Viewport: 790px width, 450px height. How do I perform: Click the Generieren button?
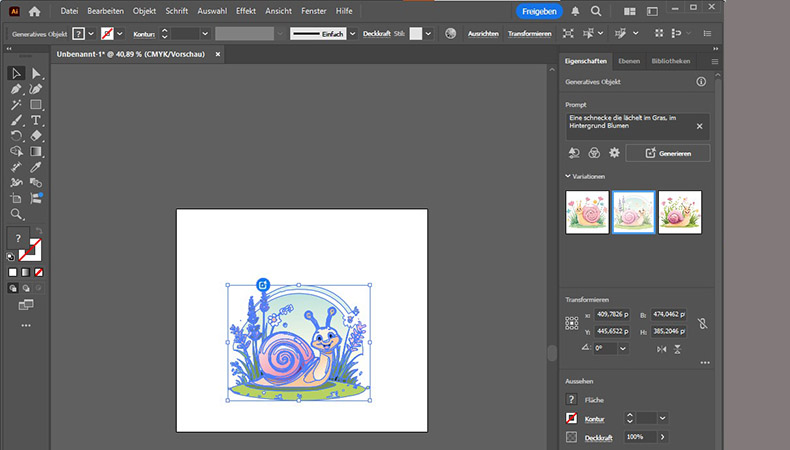[668, 153]
